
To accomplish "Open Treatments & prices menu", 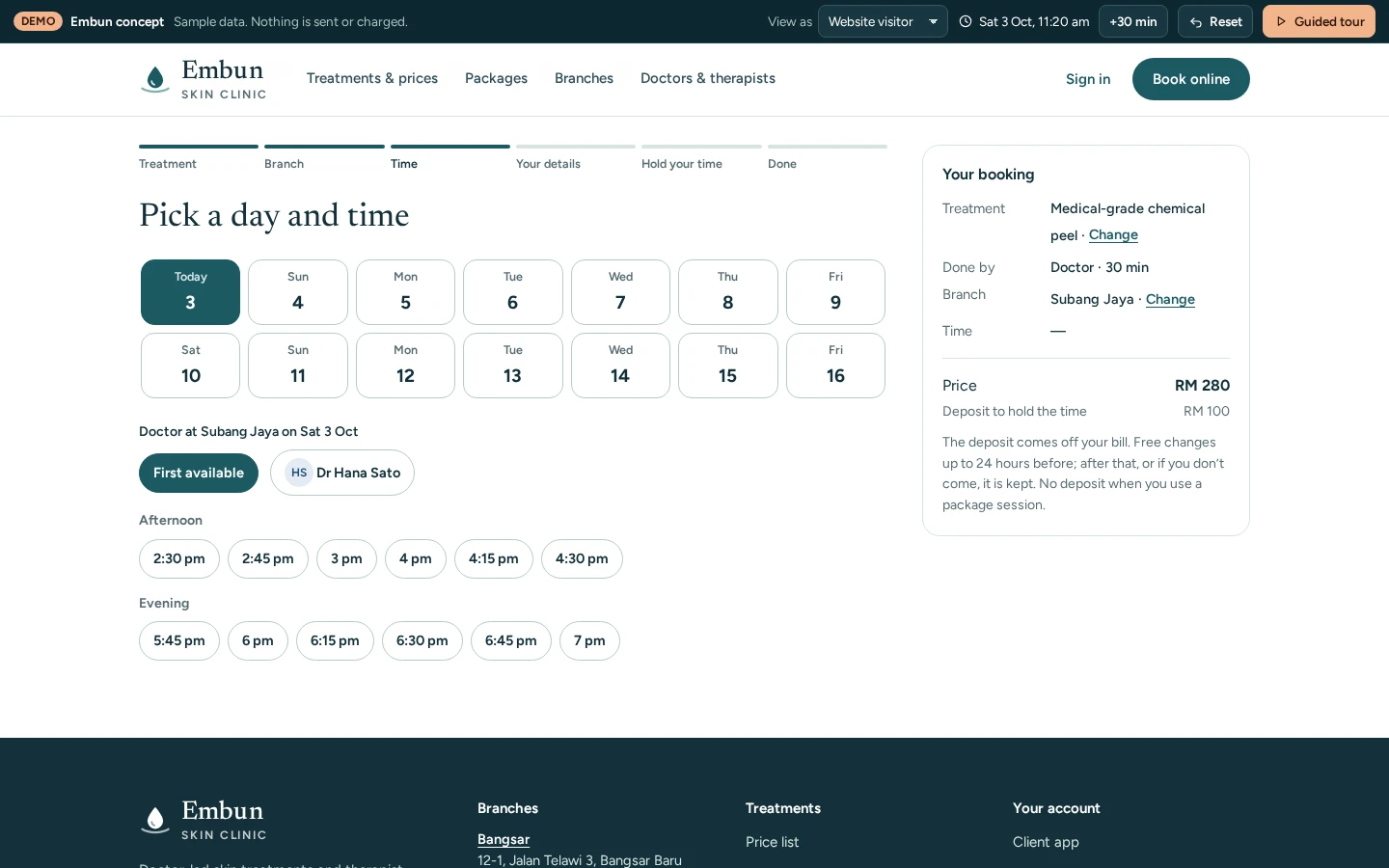I will [x=372, y=78].
